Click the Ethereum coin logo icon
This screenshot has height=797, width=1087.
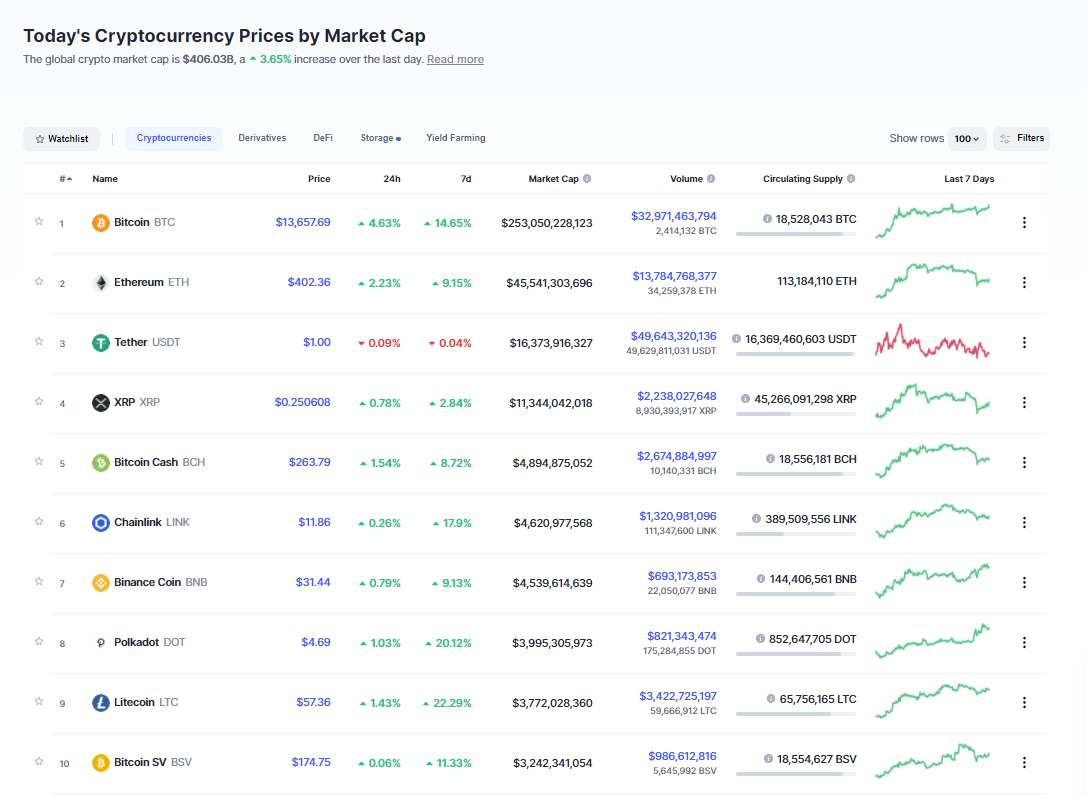(x=101, y=283)
